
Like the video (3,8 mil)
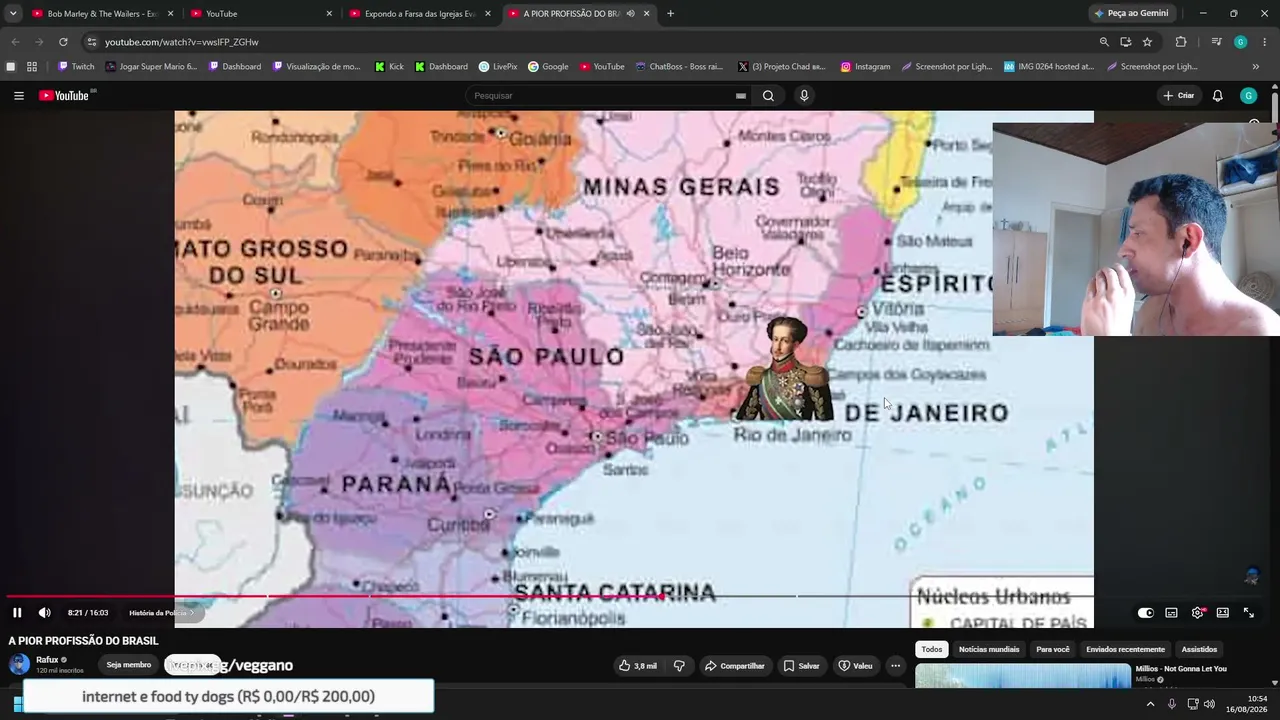[x=638, y=666]
